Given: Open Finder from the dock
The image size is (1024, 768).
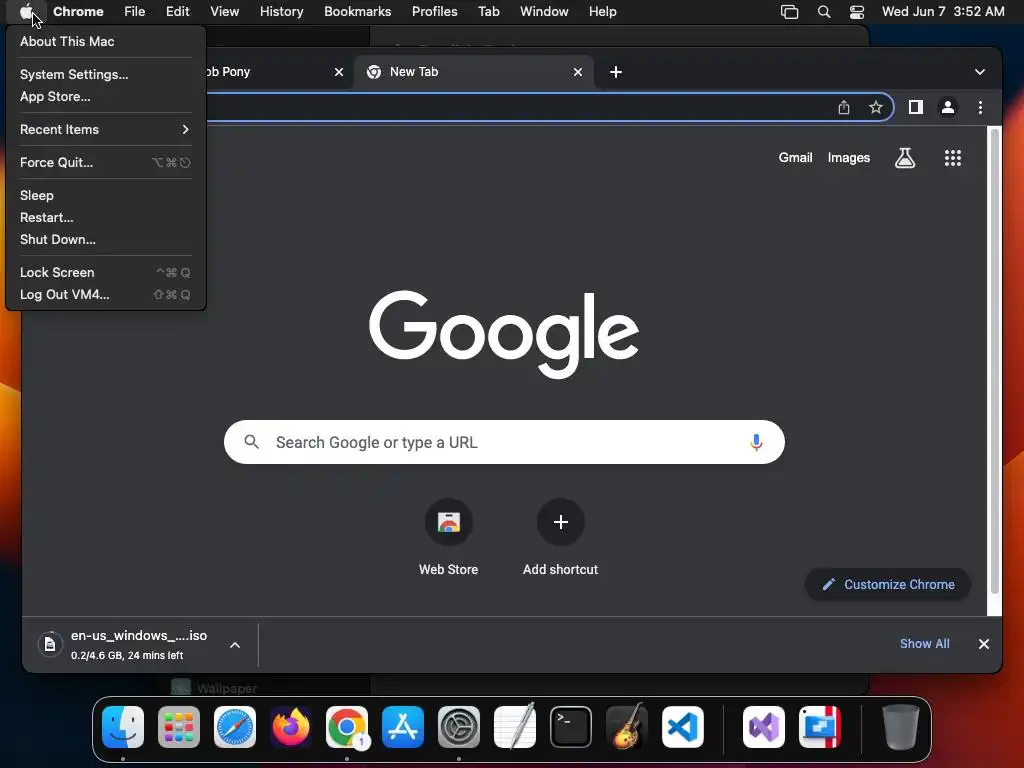Looking at the screenshot, I should point(123,727).
